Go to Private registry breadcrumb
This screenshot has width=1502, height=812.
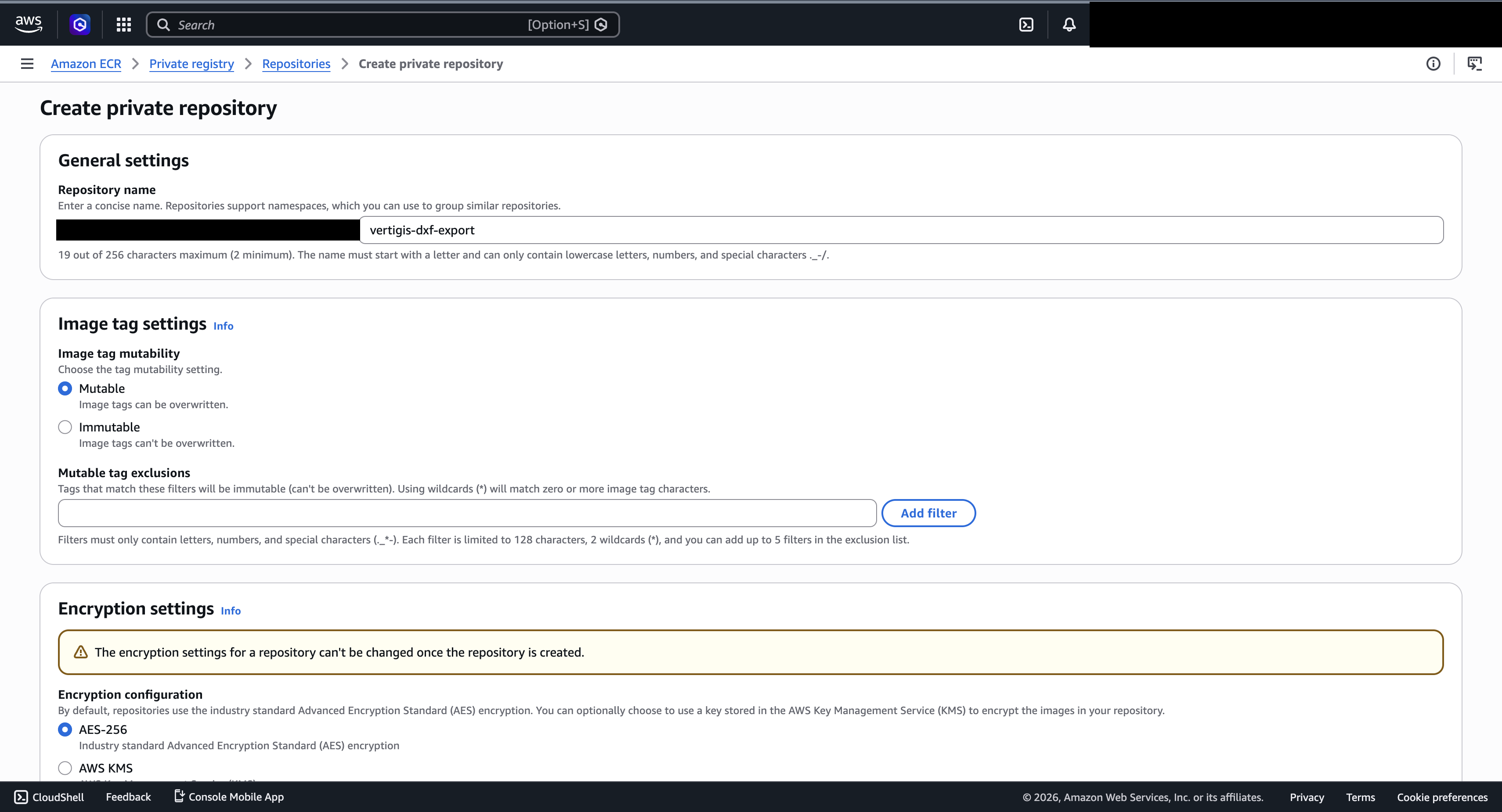[191, 64]
